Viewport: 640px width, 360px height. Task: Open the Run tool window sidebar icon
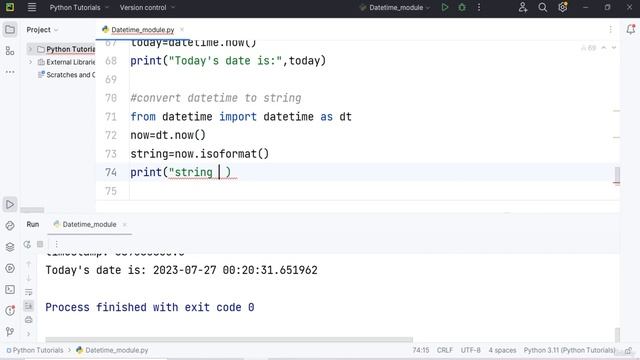[10, 204]
